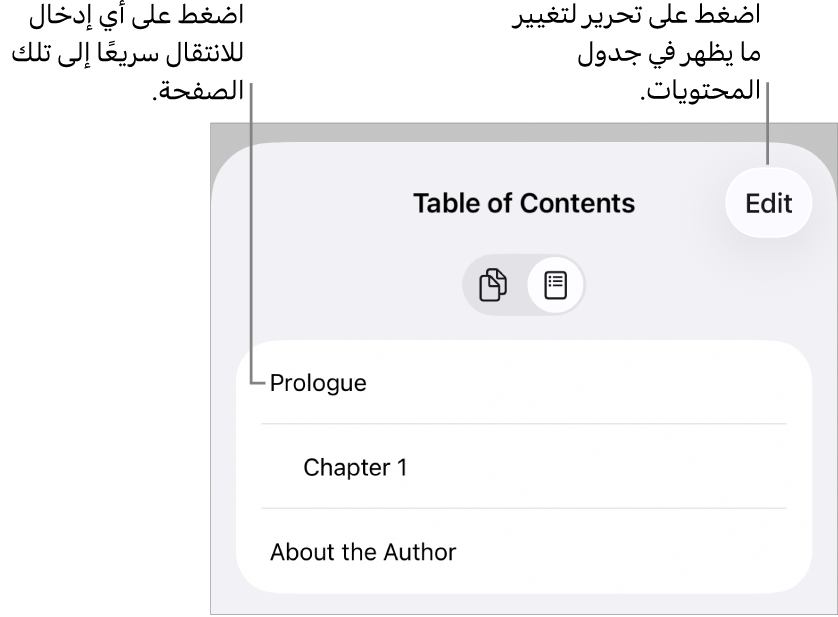The image size is (838, 617).
Task: Show page thumbnails using the two-pages icon
Action: point(493,285)
